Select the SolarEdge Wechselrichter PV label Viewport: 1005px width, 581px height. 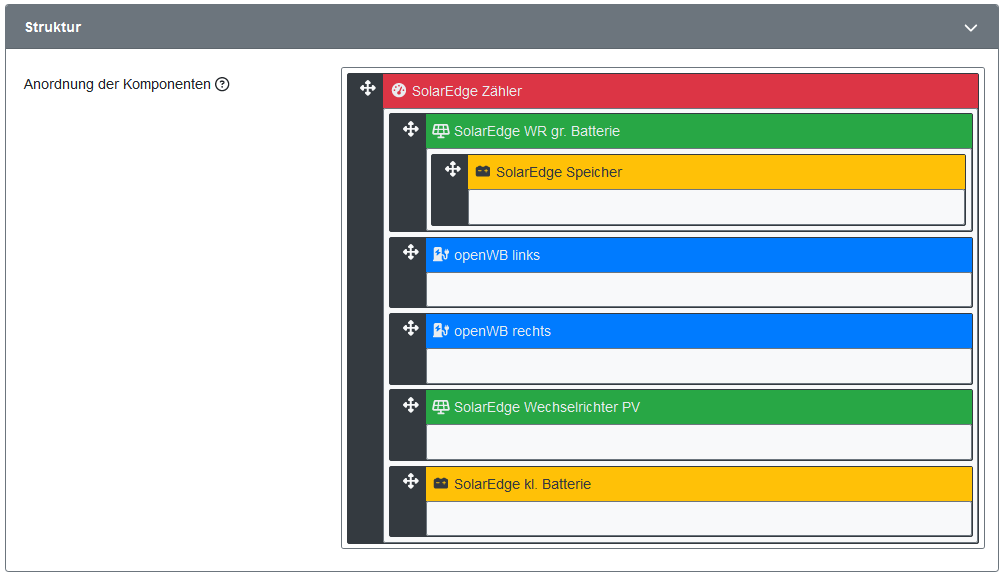pos(547,407)
